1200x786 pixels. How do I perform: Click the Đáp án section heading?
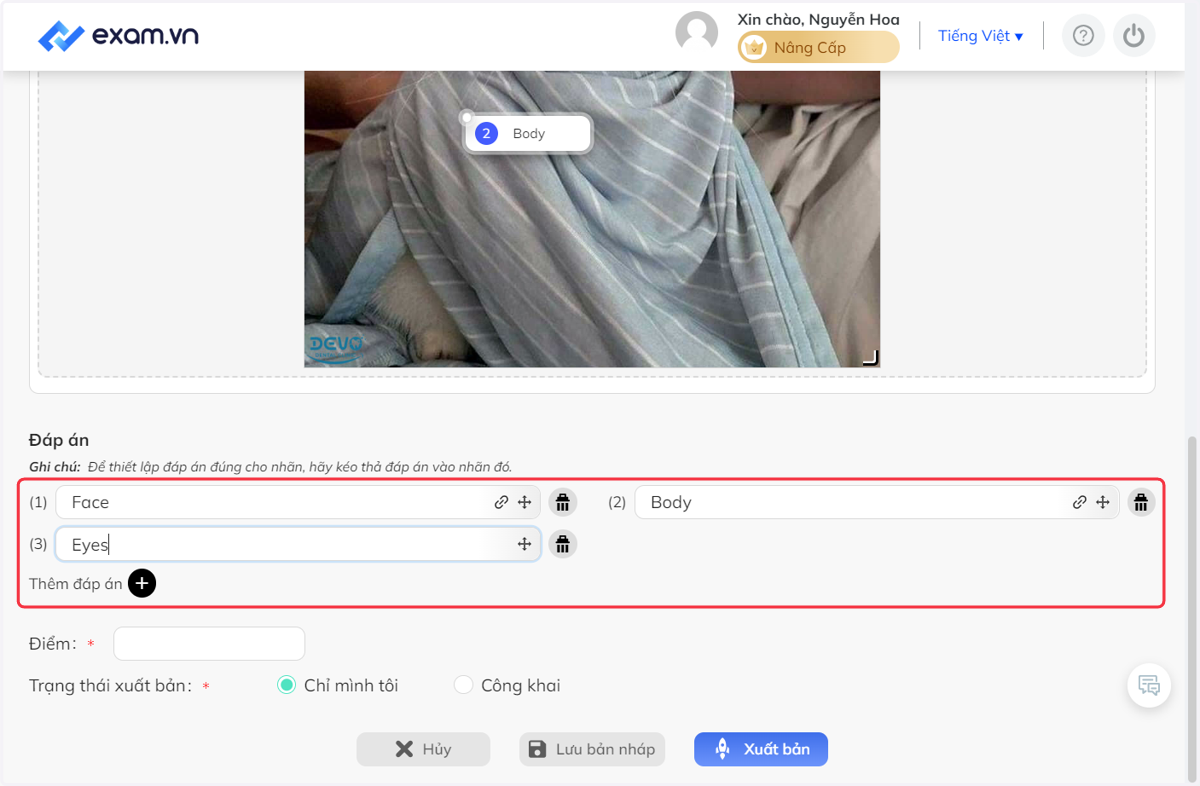59,440
